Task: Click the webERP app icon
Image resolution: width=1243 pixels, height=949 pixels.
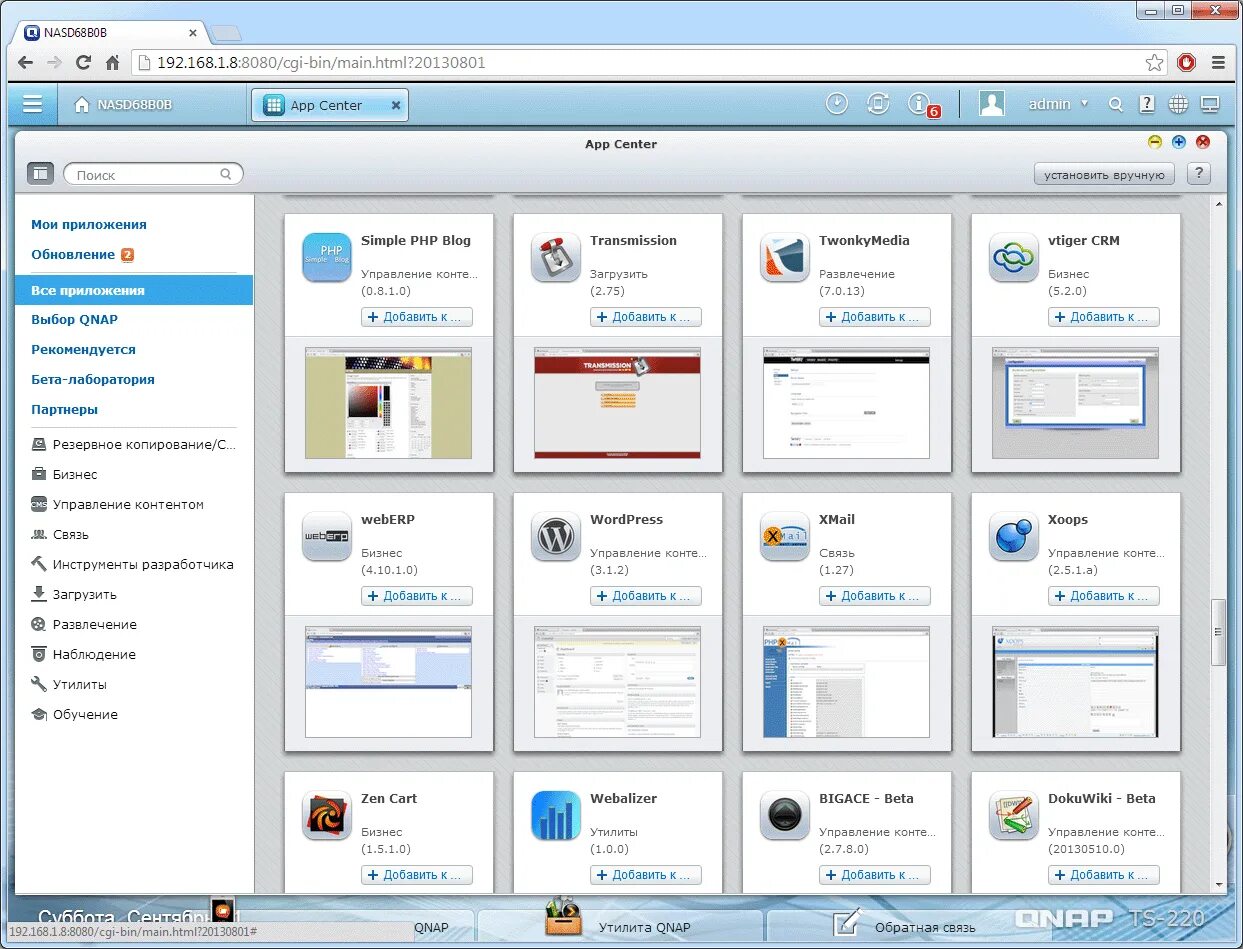Action: pos(327,537)
